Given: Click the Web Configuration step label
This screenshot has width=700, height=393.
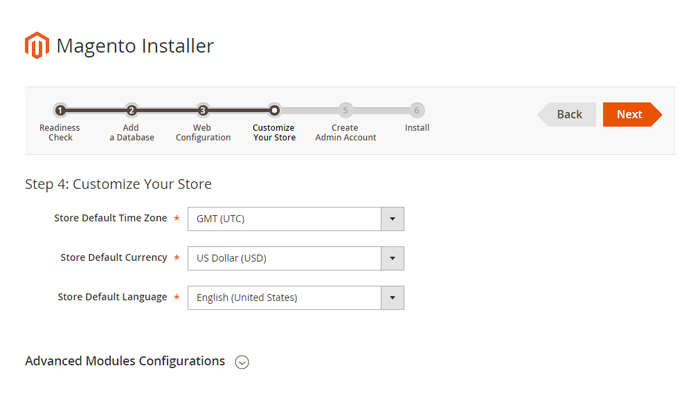Looking at the screenshot, I should [203, 133].
